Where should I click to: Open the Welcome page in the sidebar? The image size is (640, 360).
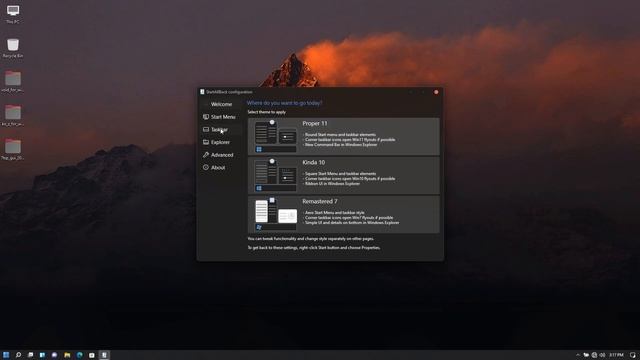[x=221, y=104]
